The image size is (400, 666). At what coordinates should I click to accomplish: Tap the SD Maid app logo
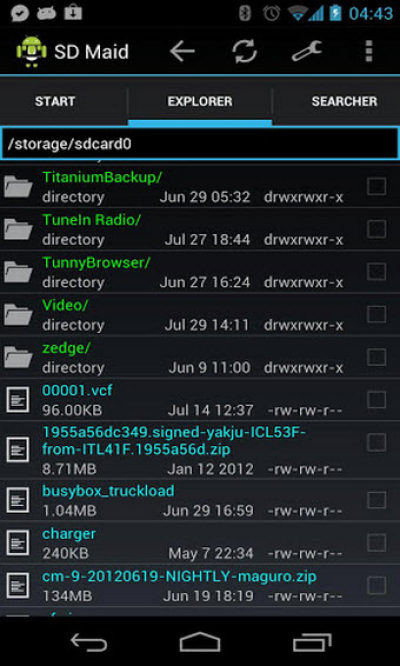point(31,51)
